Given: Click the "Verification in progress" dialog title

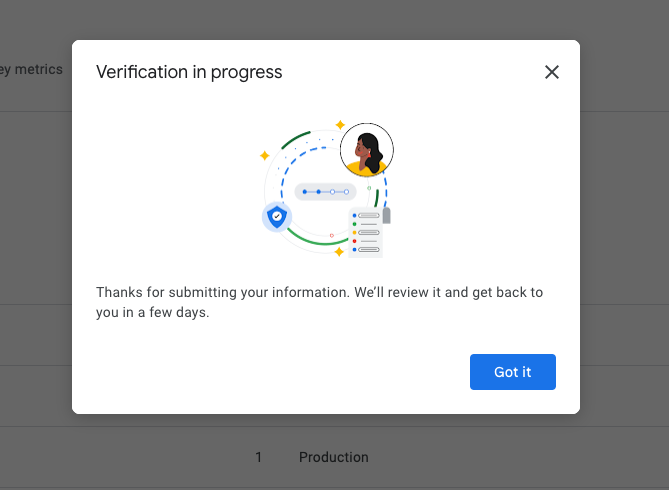Looking at the screenshot, I should pyautogui.click(x=189, y=72).
